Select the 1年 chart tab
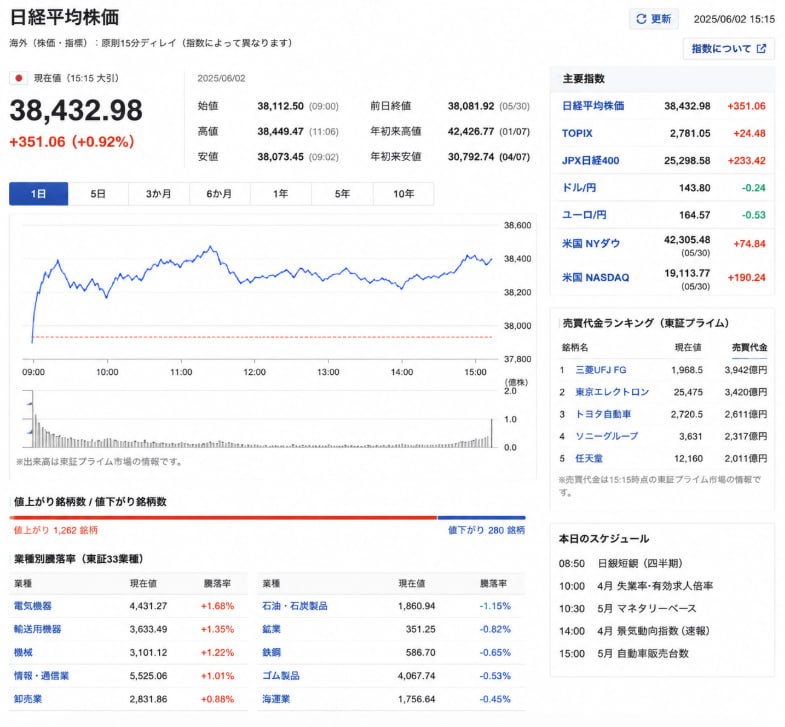 (x=280, y=194)
